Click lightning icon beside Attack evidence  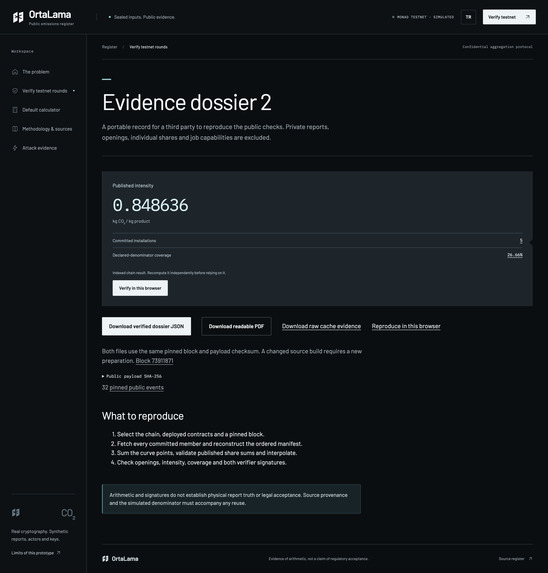15,148
